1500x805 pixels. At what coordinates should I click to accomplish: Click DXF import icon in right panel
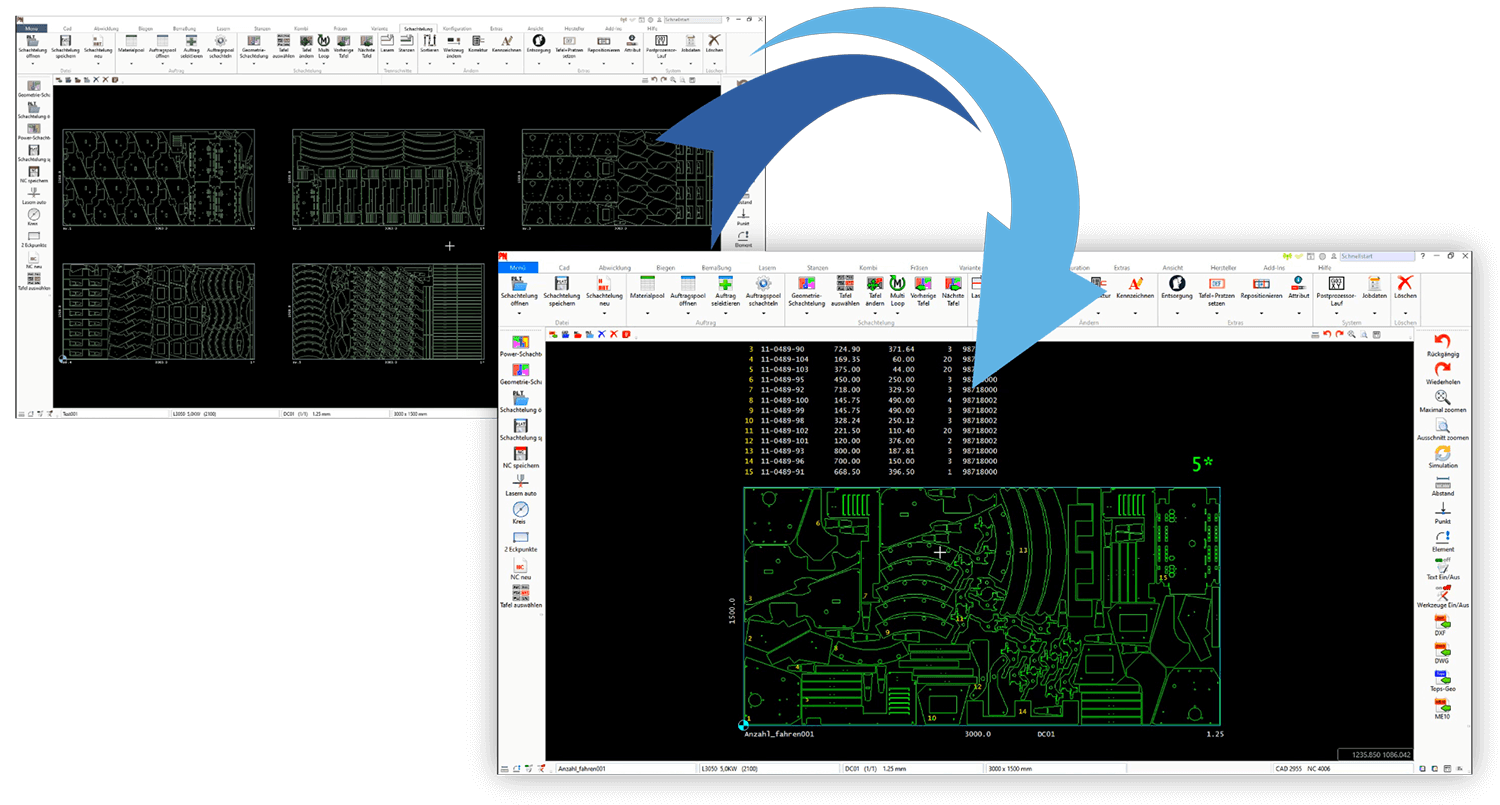pyautogui.click(x=1441, y=626)
